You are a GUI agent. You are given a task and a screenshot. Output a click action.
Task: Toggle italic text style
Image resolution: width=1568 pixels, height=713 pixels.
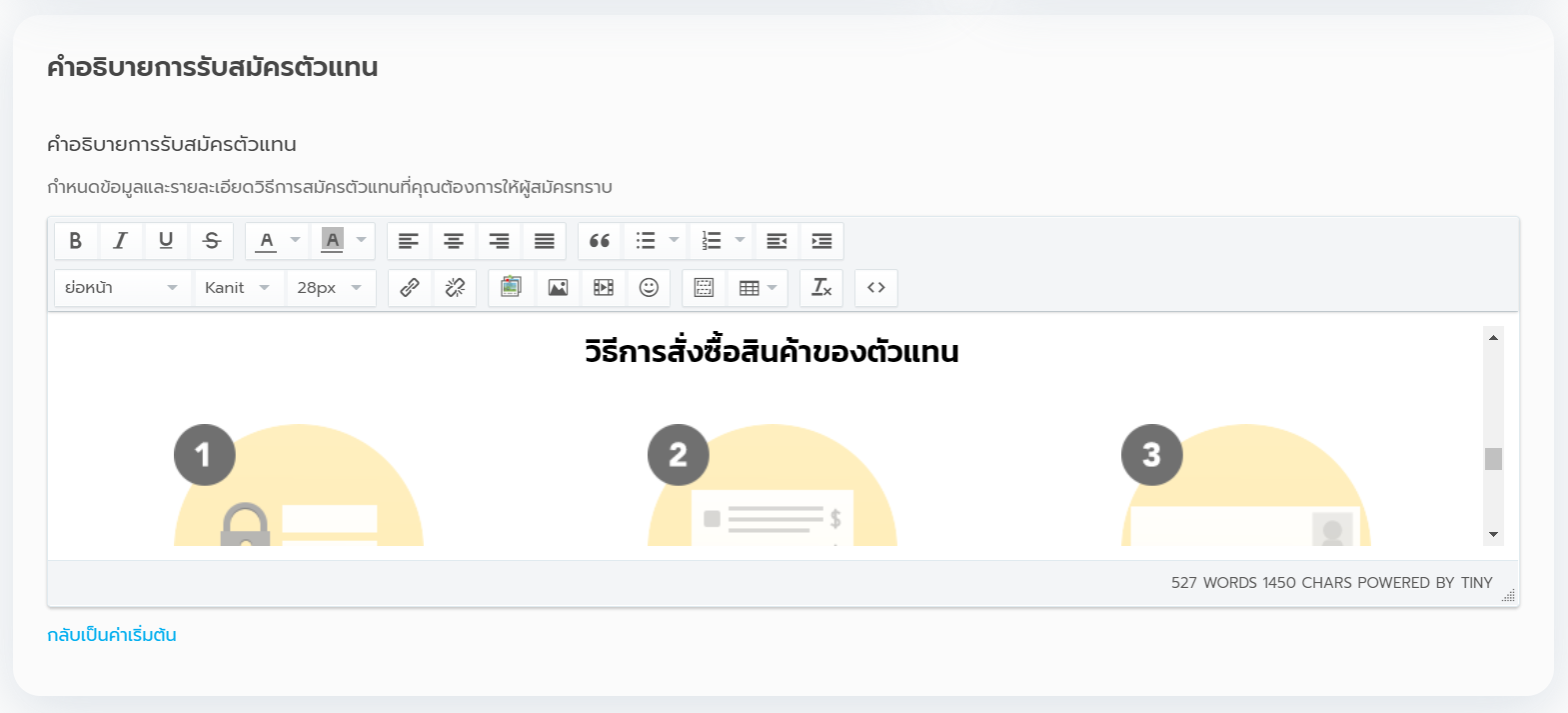(x=121, y=241)
